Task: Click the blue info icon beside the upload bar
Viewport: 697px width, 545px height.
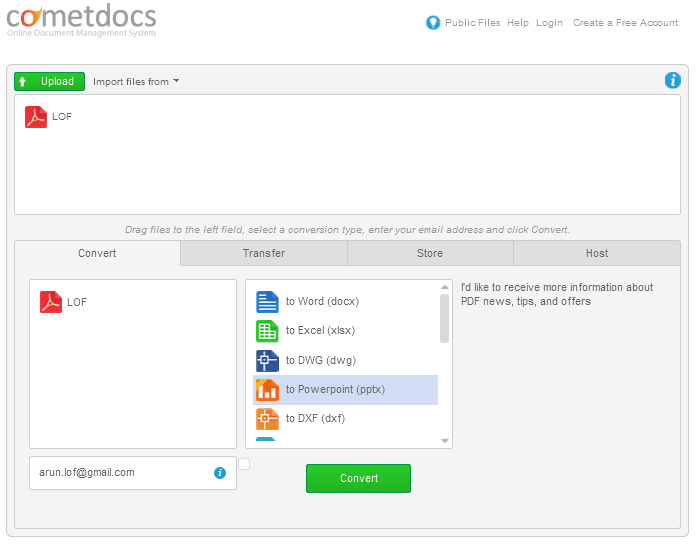Action: (x=672, y=80)
